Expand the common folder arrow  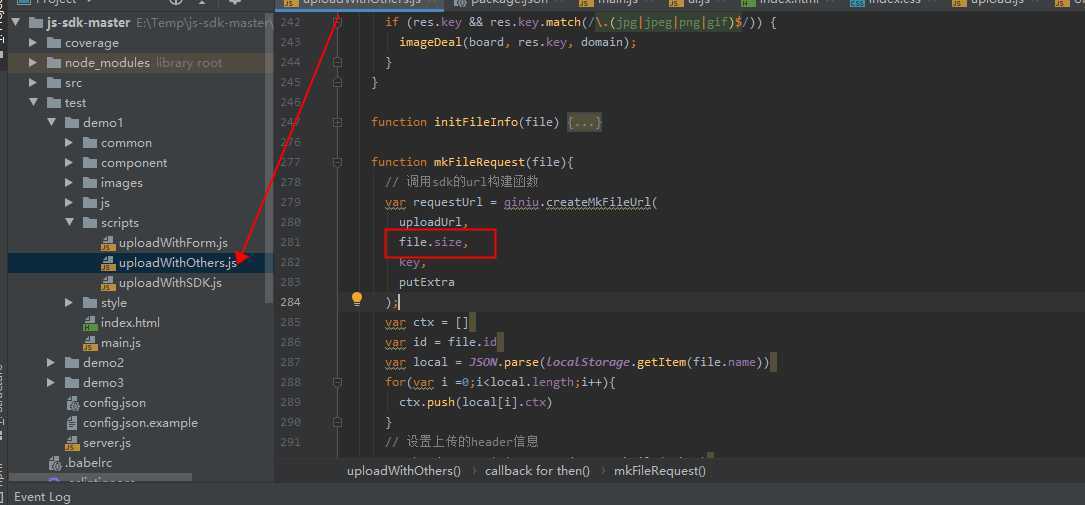(x=69, y=143)
